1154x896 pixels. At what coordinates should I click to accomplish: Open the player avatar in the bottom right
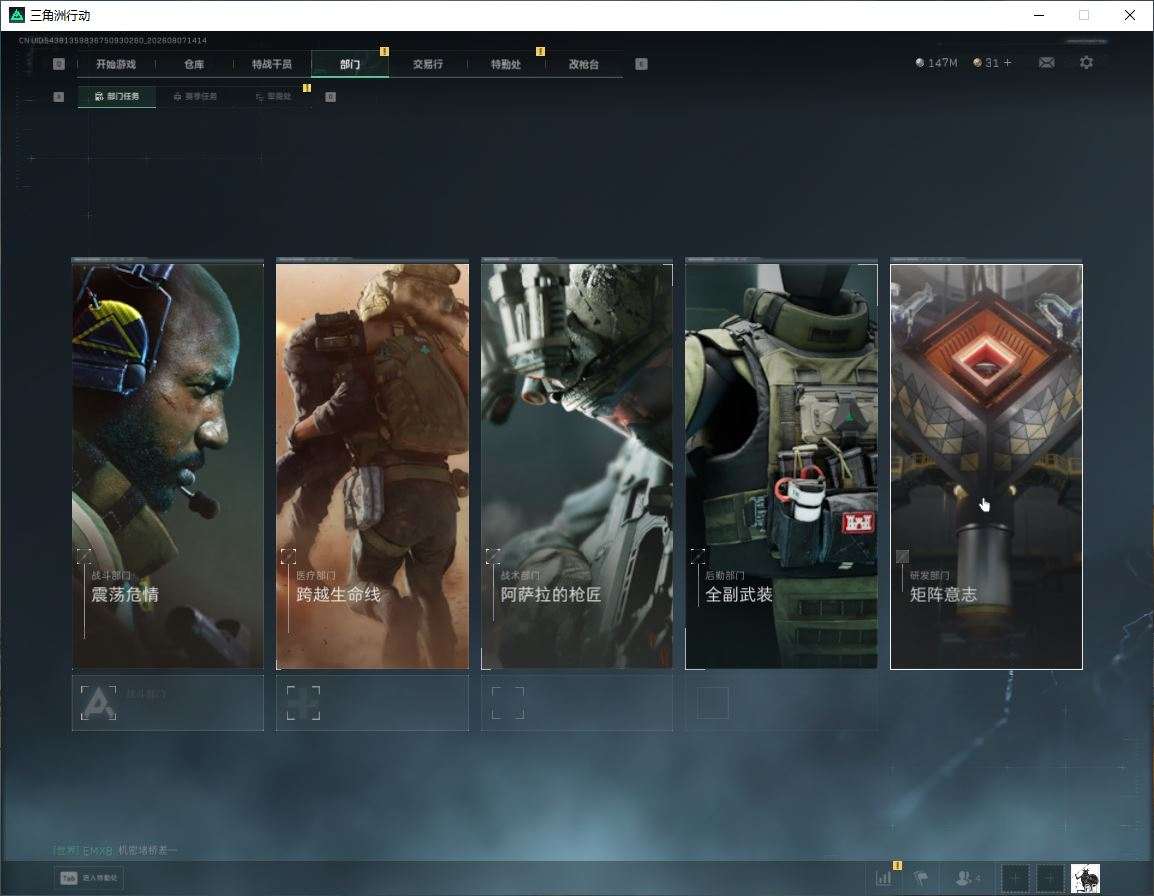click(1086, 878)
